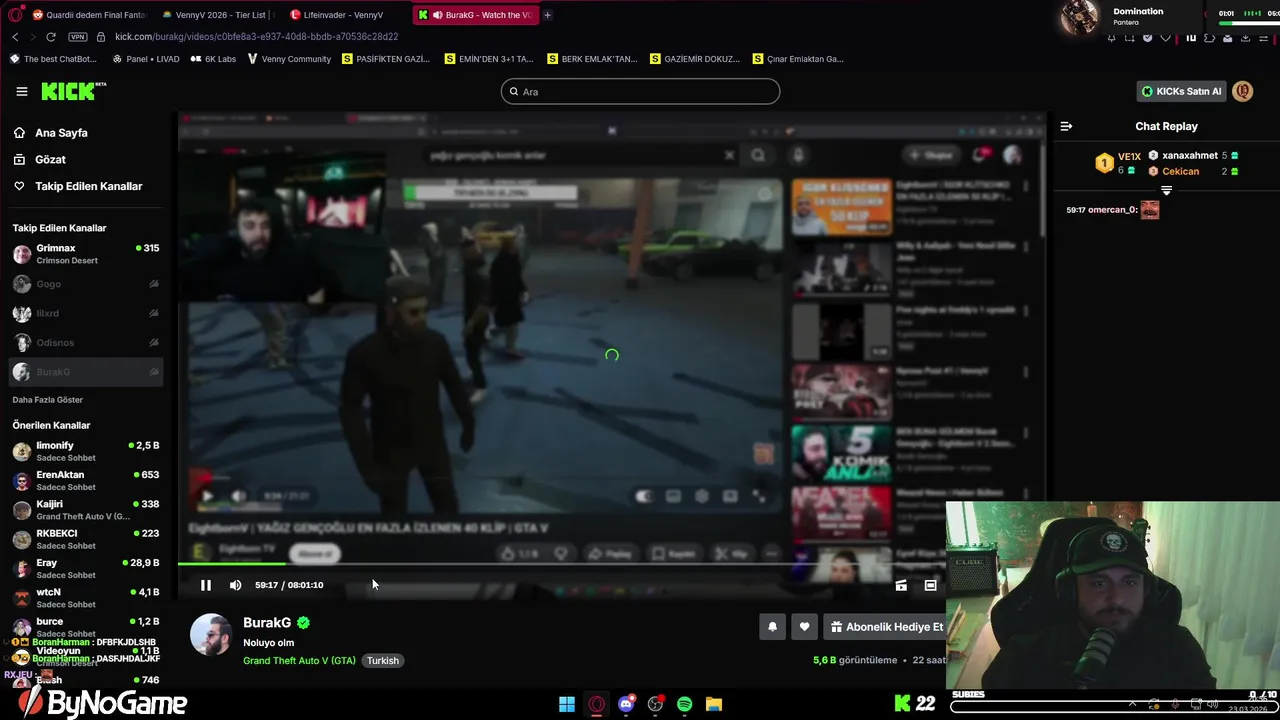Collapse the Chat Replay panel
Screen dimensions: 1280x720
click(1066, 126)
